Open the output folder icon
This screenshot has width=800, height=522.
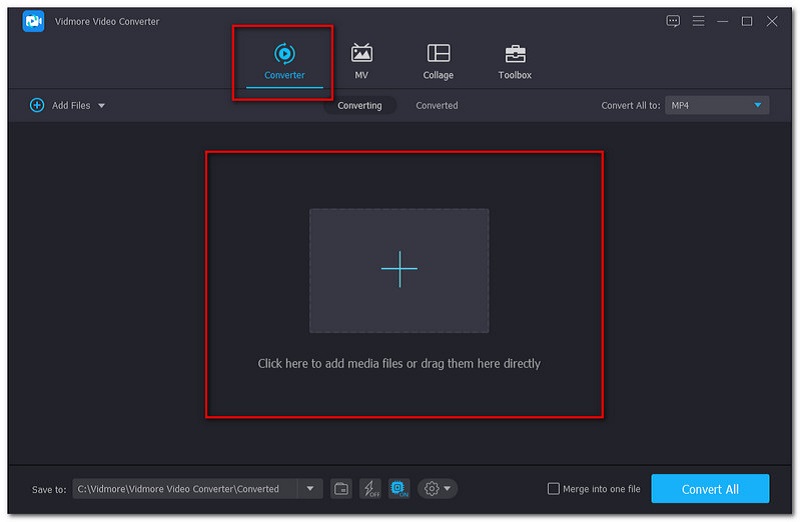pos(341,489)
